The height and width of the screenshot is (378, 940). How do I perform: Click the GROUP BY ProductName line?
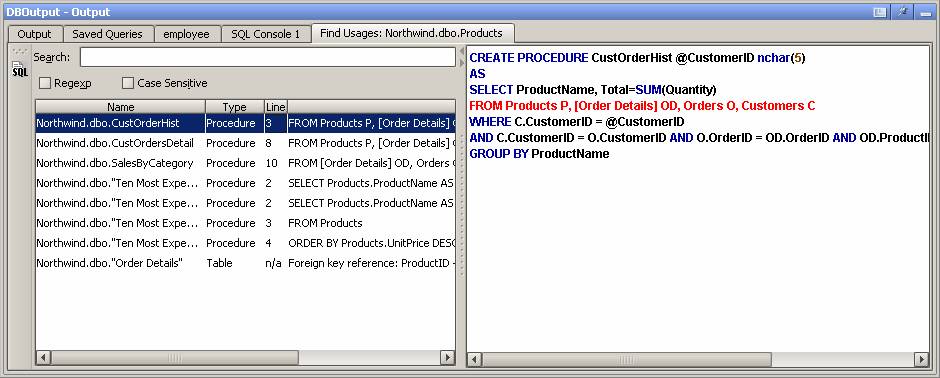[x=540, y=154]
